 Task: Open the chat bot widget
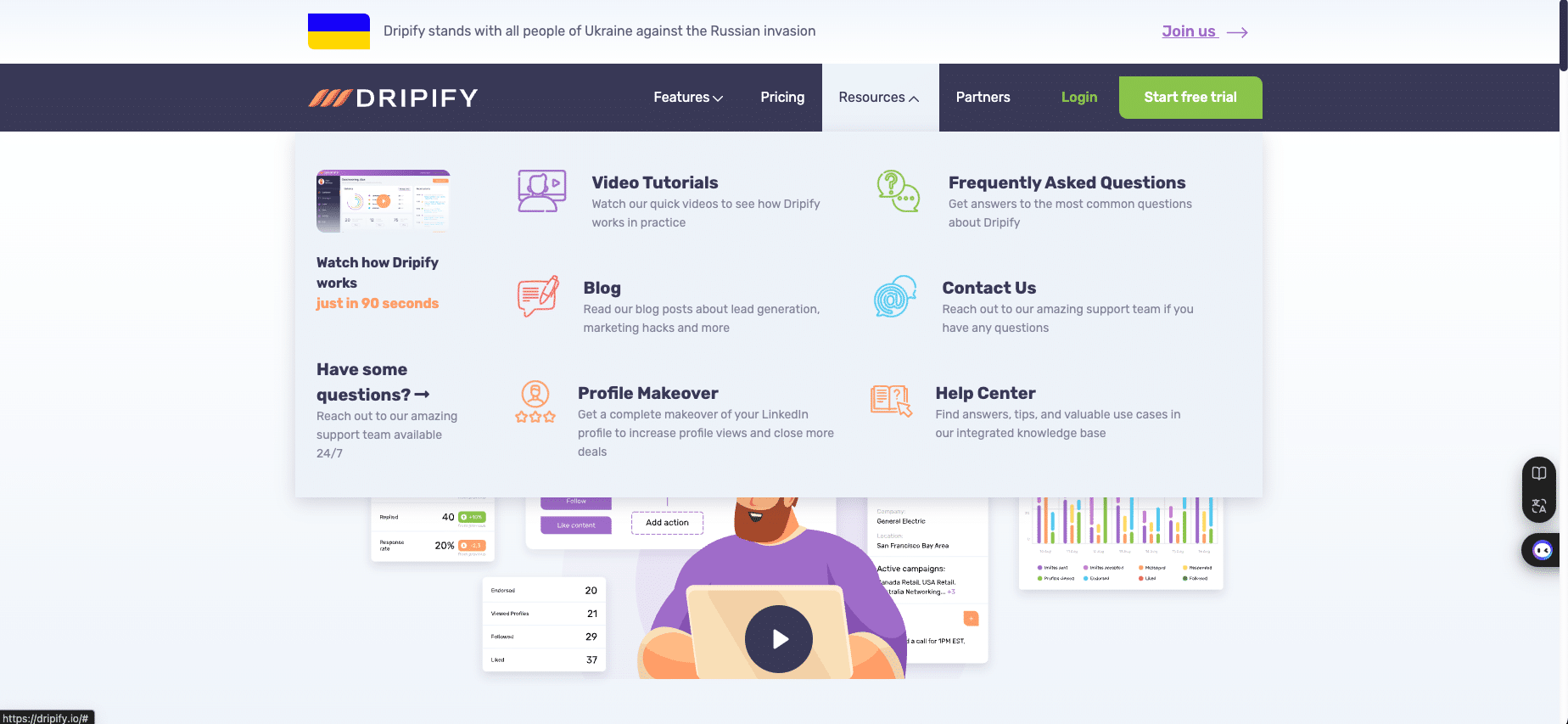pyautogui.click(x=1542, y=551)
